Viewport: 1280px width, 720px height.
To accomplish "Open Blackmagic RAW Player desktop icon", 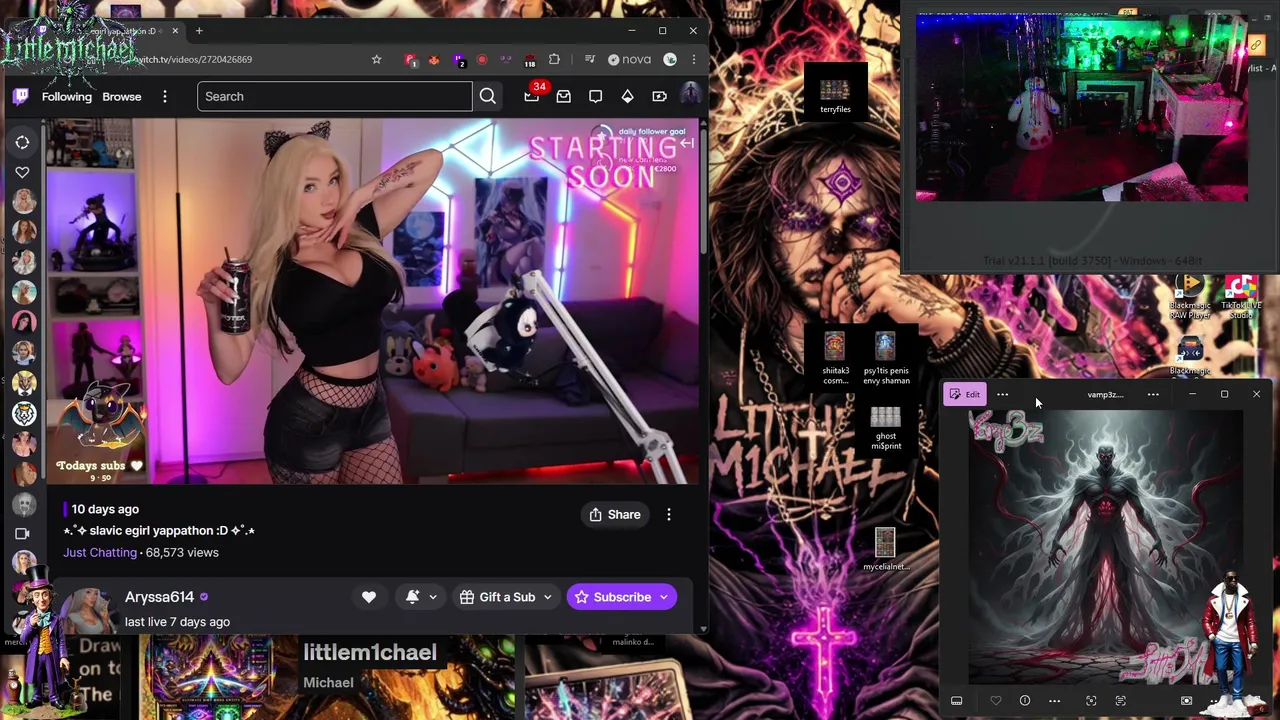I will [x=1189, y=298].
